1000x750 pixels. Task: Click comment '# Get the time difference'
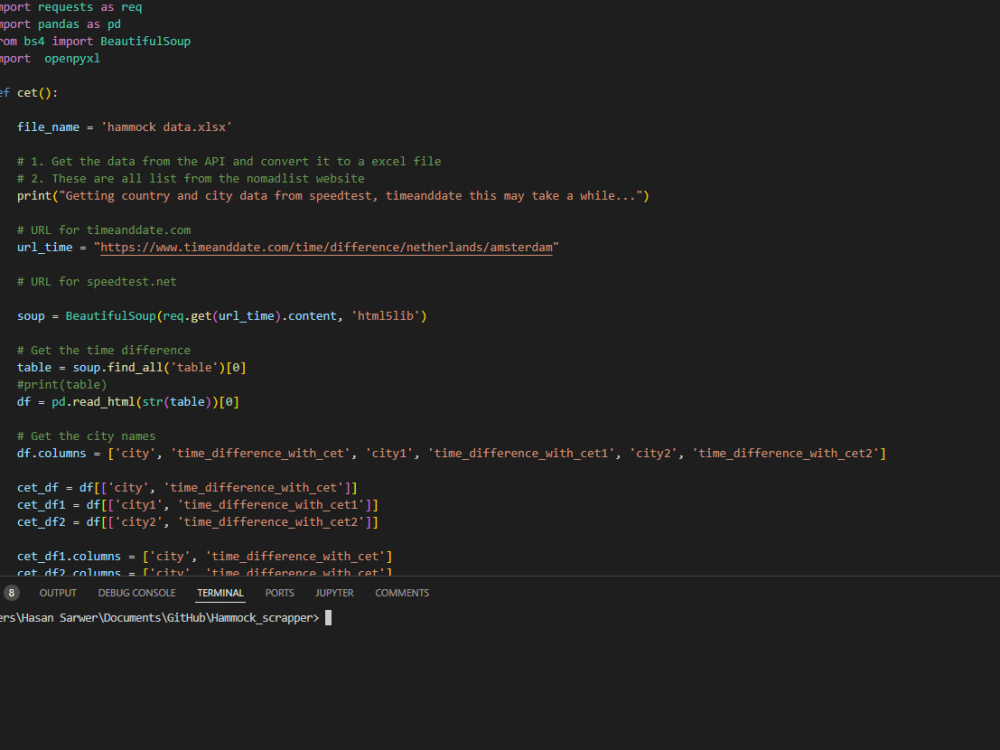(x=104, y=351)
